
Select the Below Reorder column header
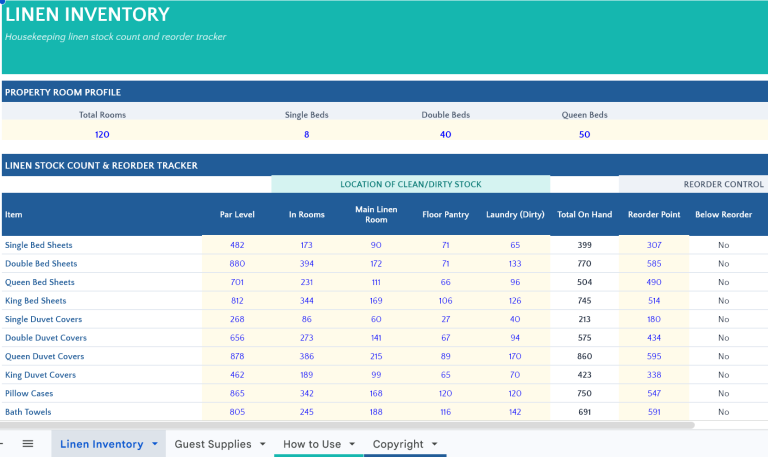[x=723, y=215]
